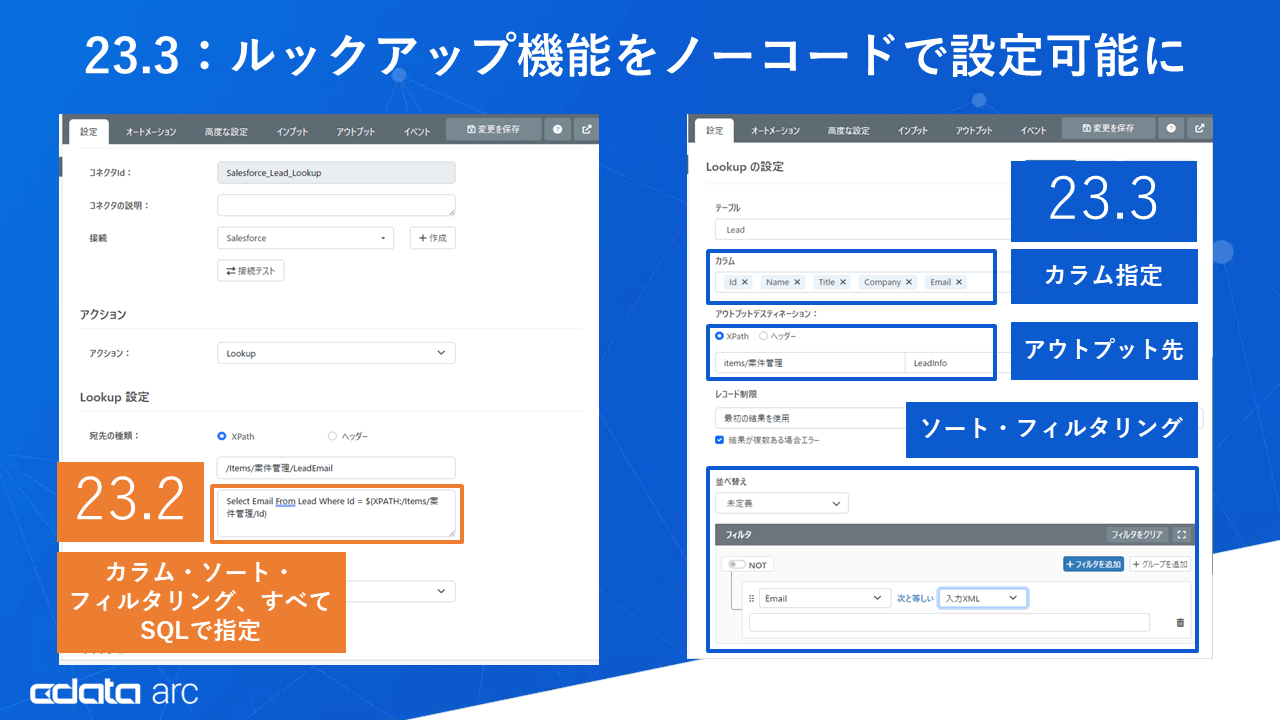The image size is (1280, 720).
Task: Delete the filter row using the trash icon
Action: [1180, 622]
